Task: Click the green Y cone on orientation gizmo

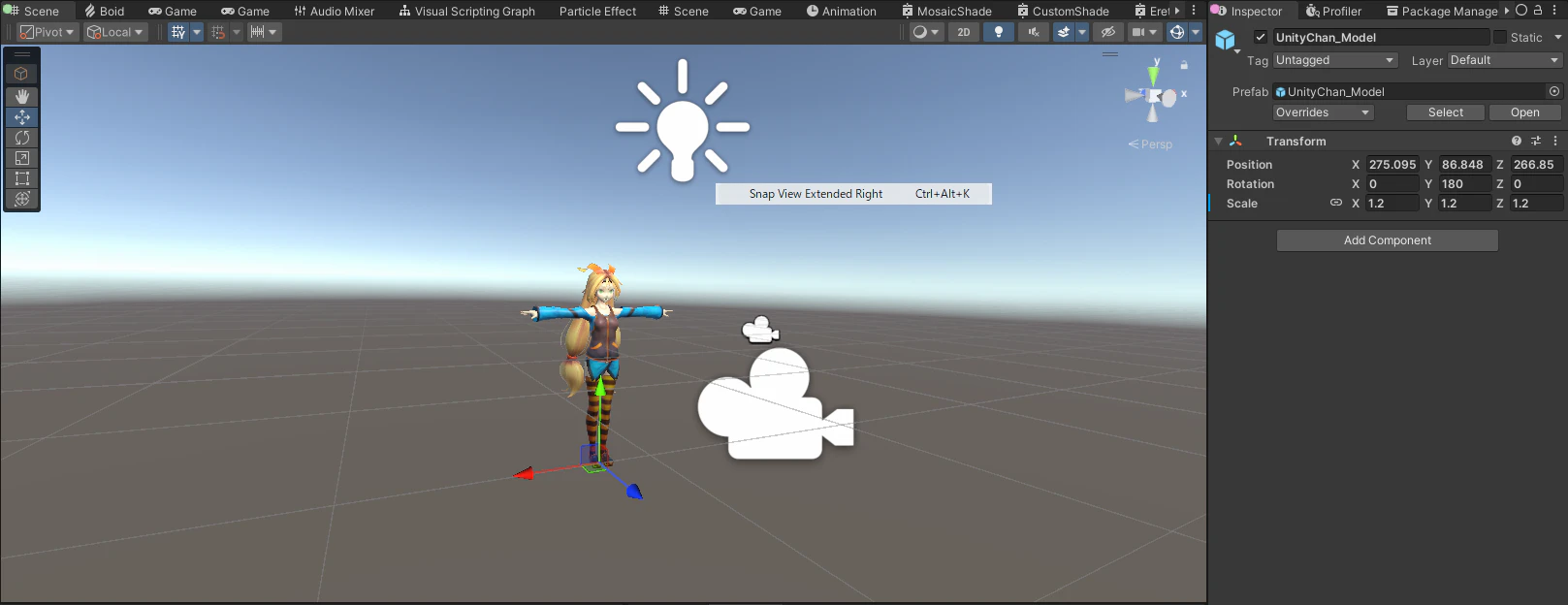Action: 1153,75
